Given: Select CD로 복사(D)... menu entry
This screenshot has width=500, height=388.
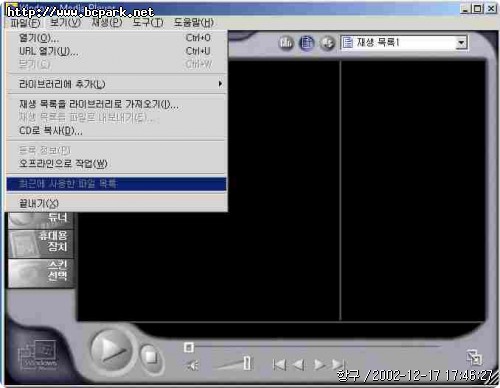Looking at the screenshot, I should (x=117, y=131).
